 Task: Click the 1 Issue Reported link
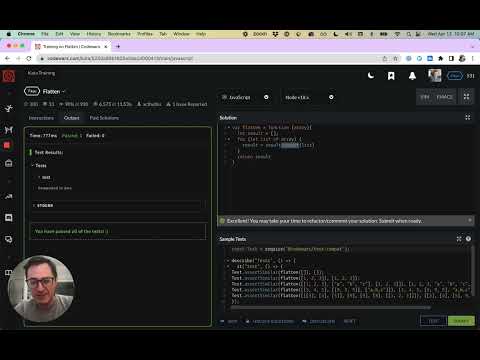(x=187, y=104)
